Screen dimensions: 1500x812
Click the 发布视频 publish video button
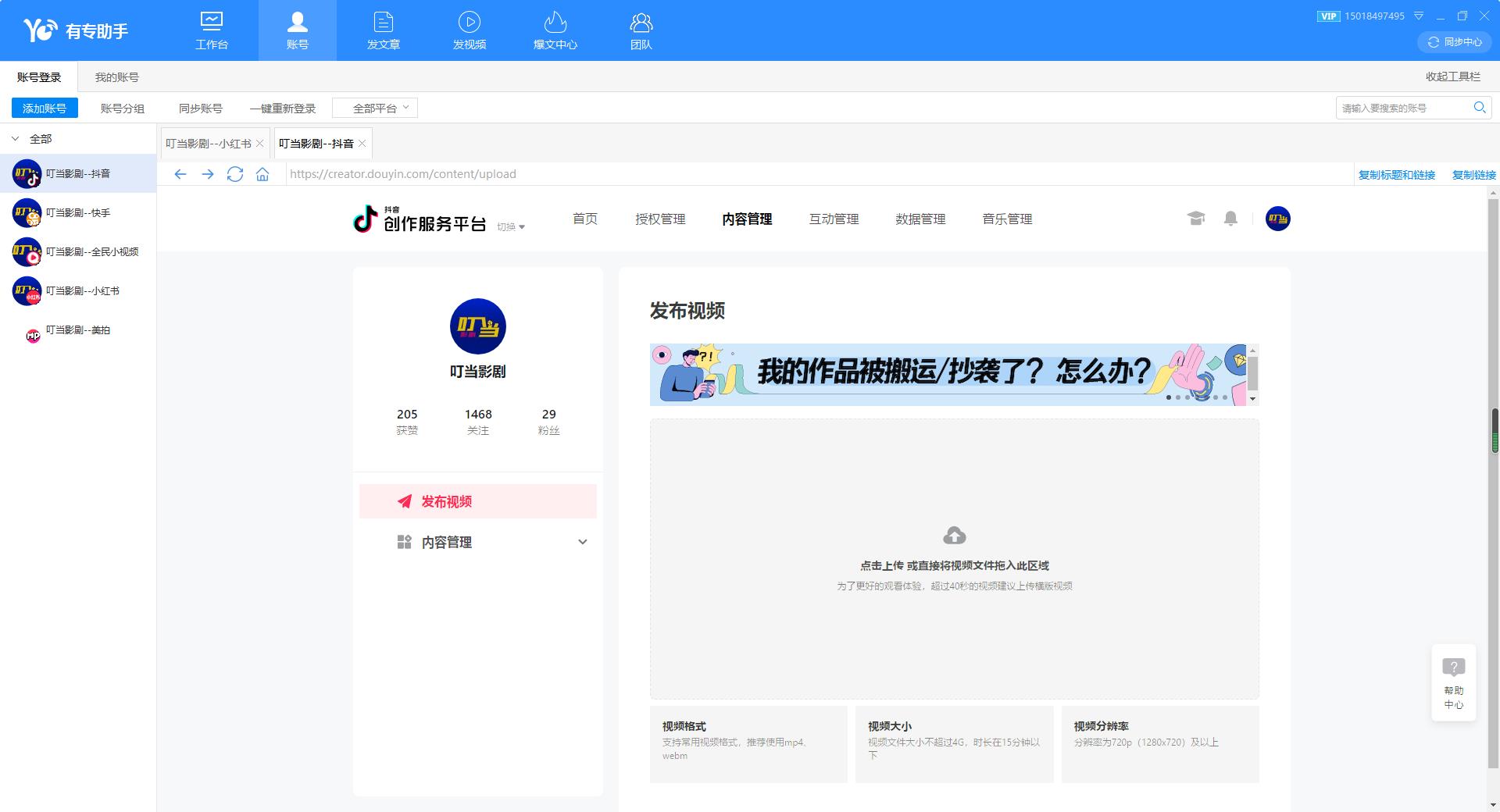(x=477, y=501)
